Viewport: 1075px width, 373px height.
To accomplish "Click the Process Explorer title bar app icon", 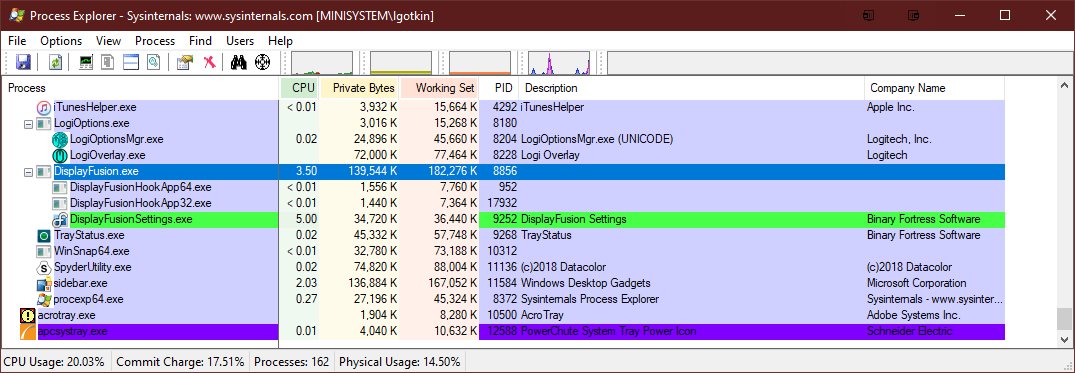I will tap(16, 15).
